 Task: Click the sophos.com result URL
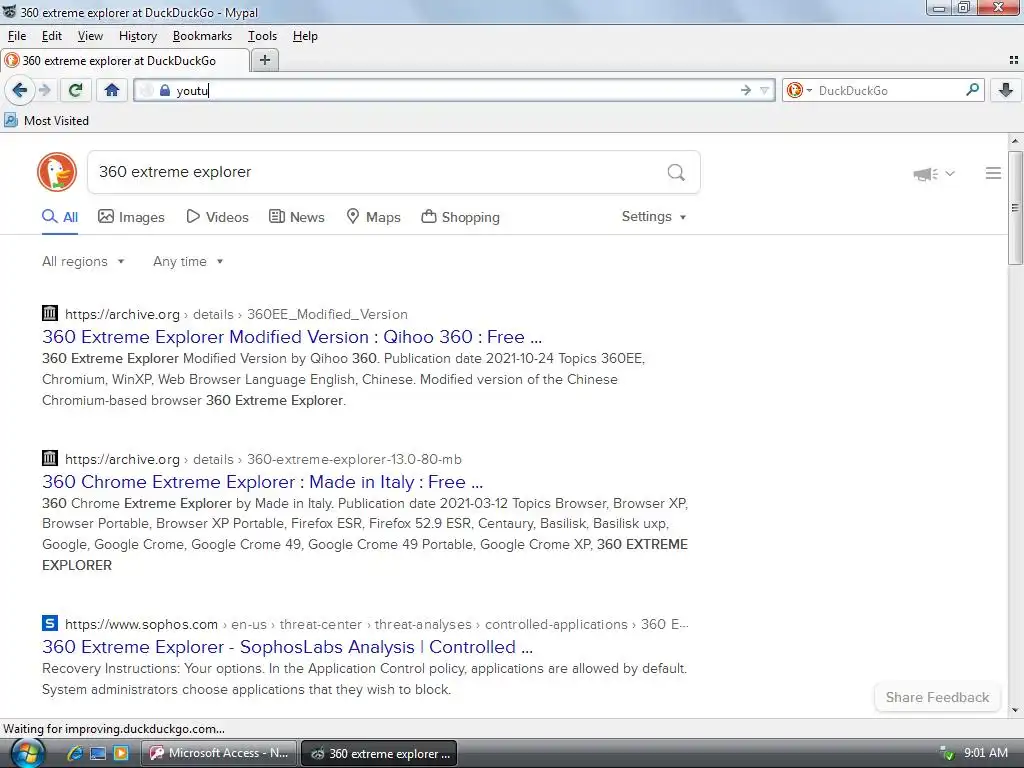377,624
